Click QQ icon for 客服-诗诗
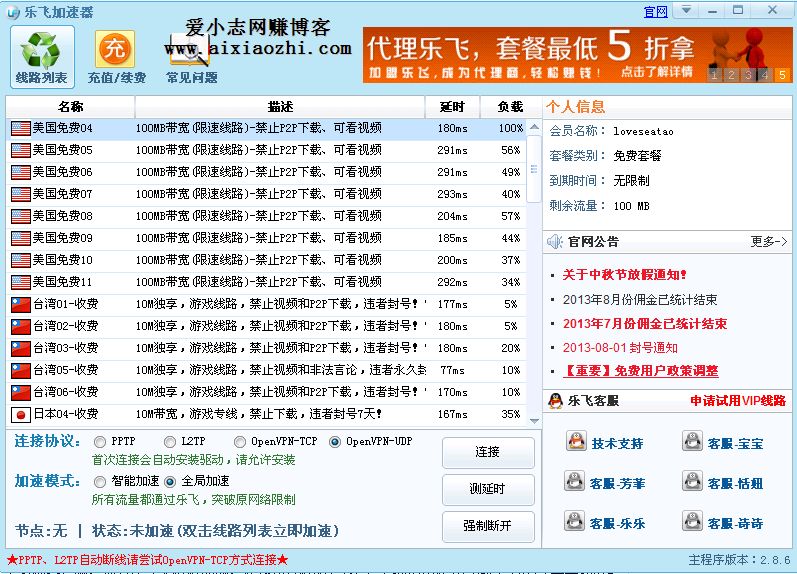The height and width of the screenshot is (574, 797). coord(692,521)
